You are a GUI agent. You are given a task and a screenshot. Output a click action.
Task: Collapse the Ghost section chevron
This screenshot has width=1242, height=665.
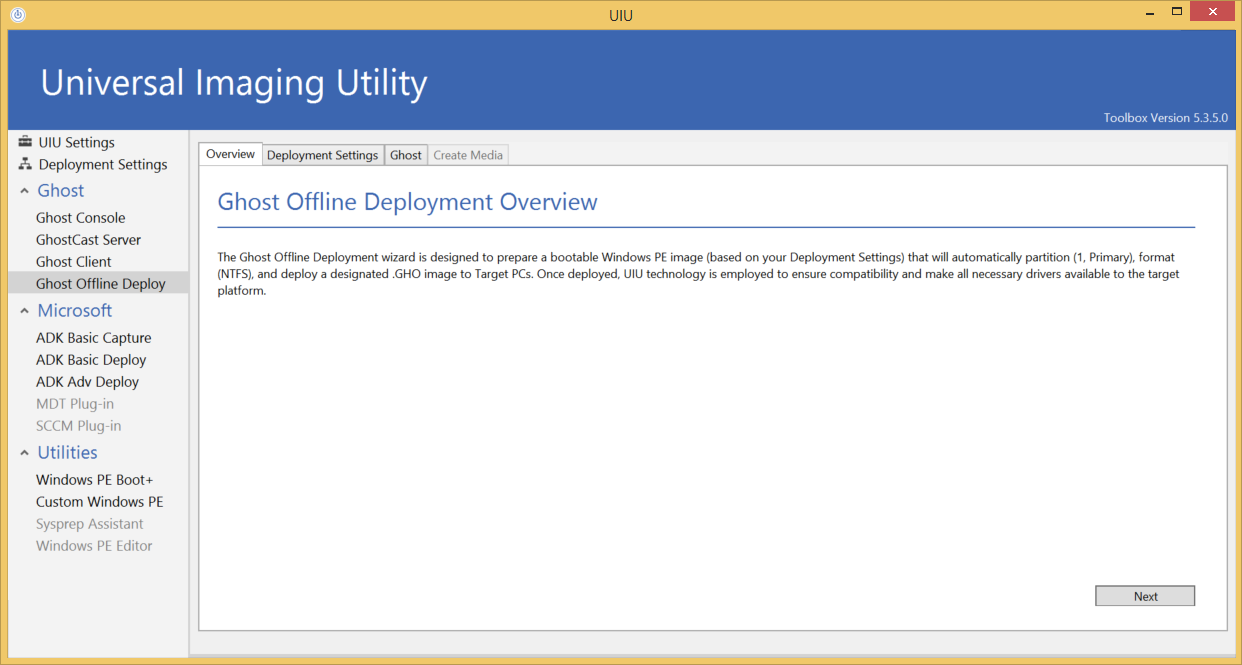(x=24, y=191)
